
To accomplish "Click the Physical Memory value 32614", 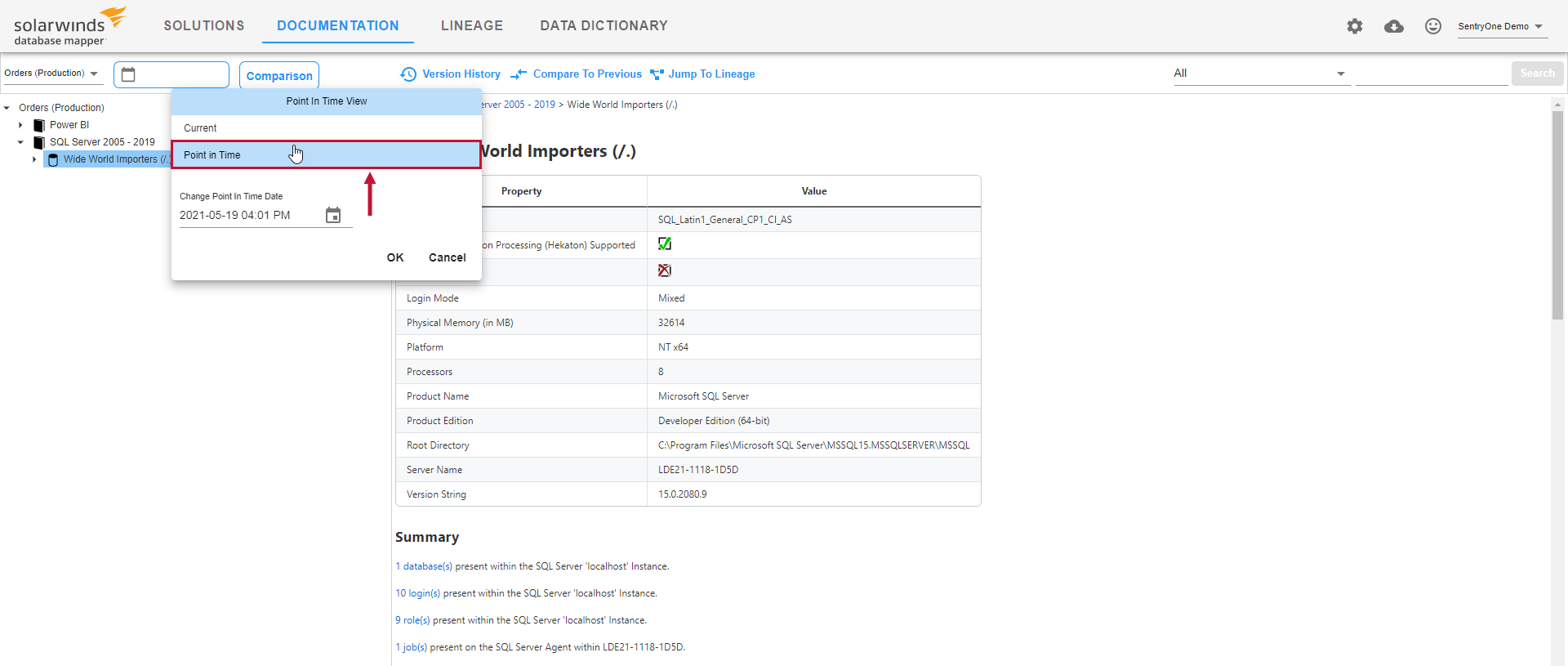I will click(671, 323).
